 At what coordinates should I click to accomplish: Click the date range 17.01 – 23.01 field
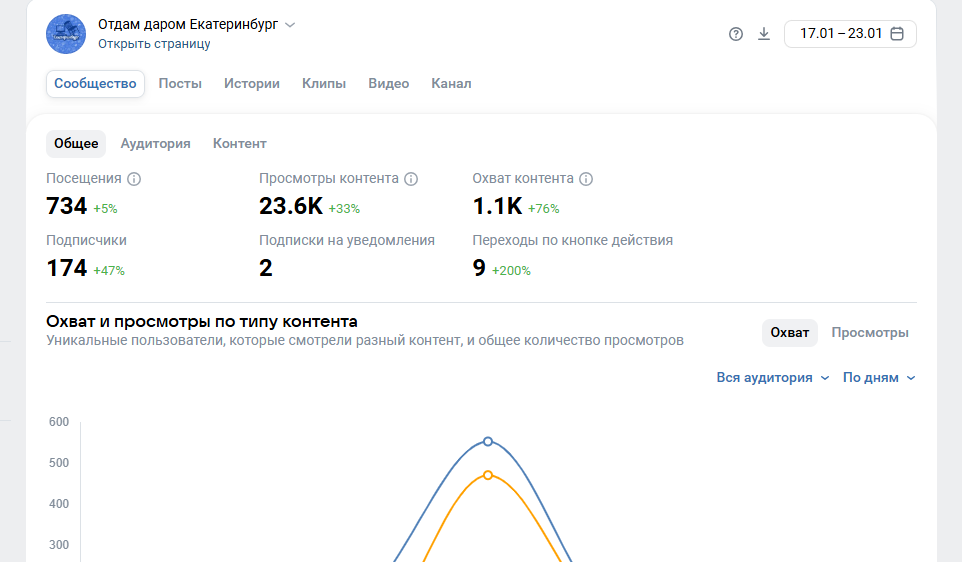click(840, 34)
